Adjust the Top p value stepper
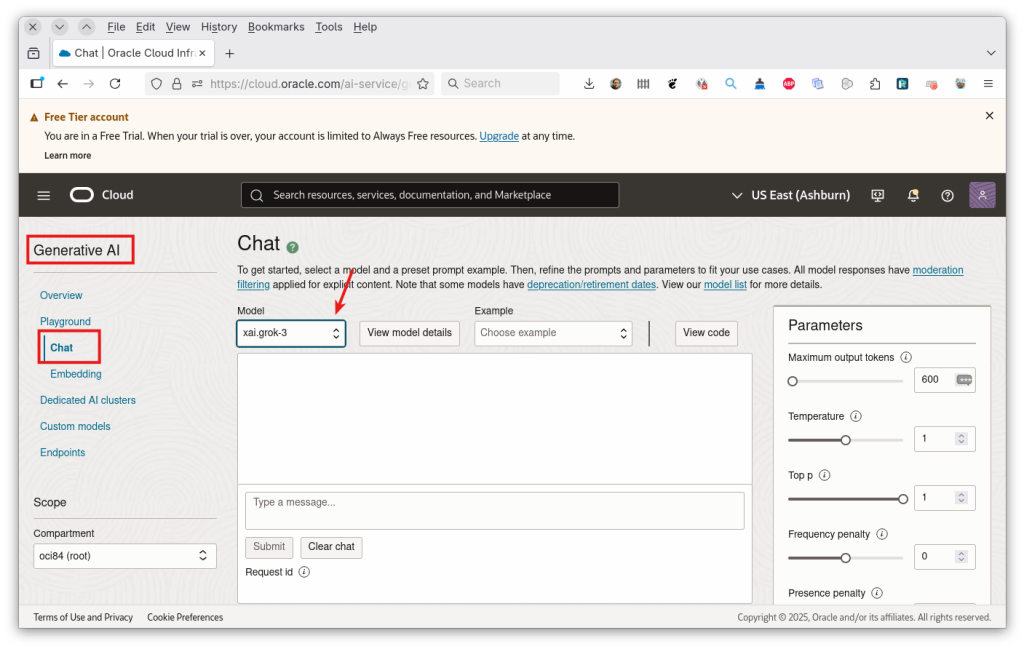This screenshot has width=1024, height=649. 961,498
